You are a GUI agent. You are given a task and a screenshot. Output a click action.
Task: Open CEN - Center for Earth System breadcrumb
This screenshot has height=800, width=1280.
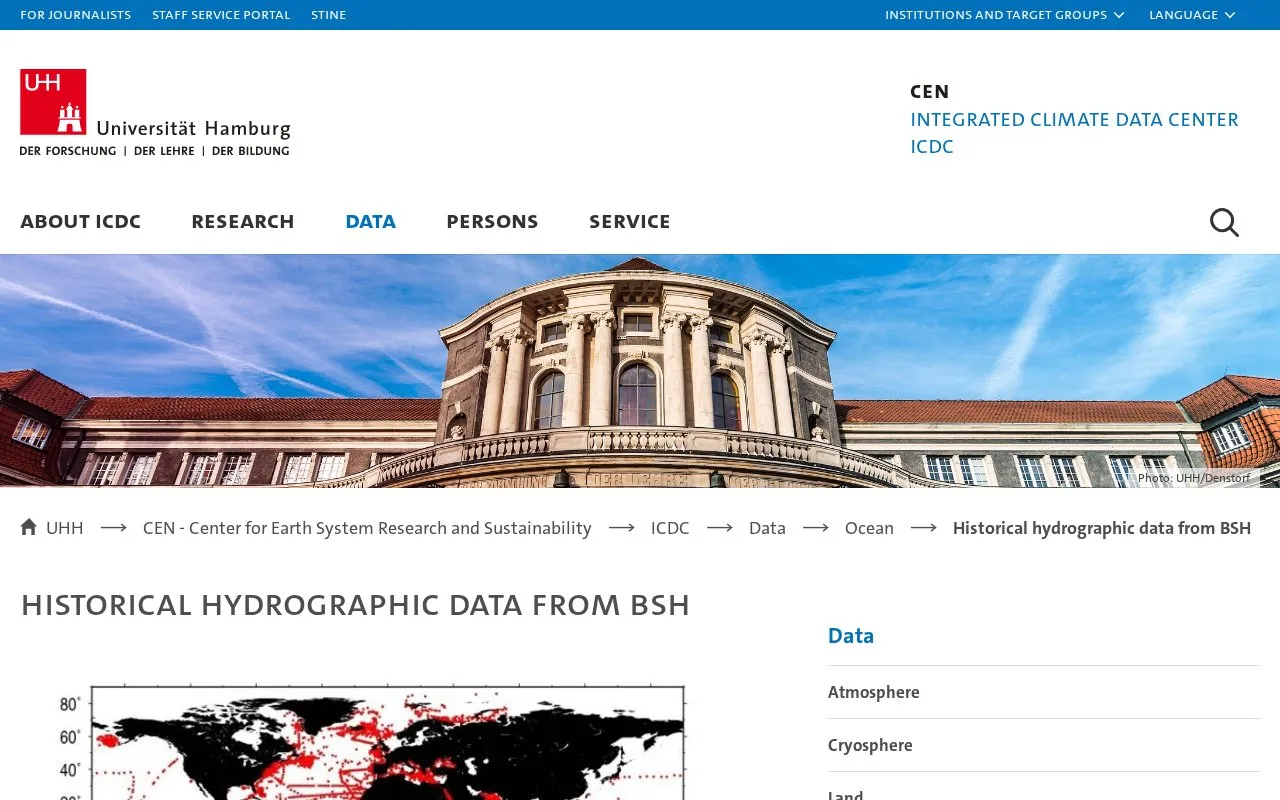pyautogui.click(x=367, y=528)
